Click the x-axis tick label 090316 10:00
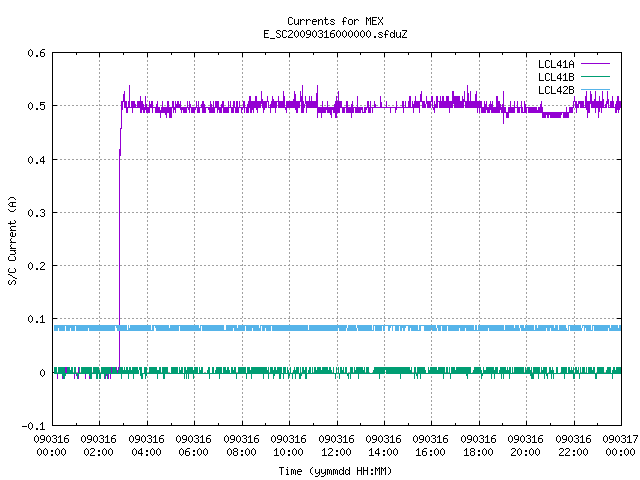This screenshot has width=640, height=480. [x=289, y=446]
